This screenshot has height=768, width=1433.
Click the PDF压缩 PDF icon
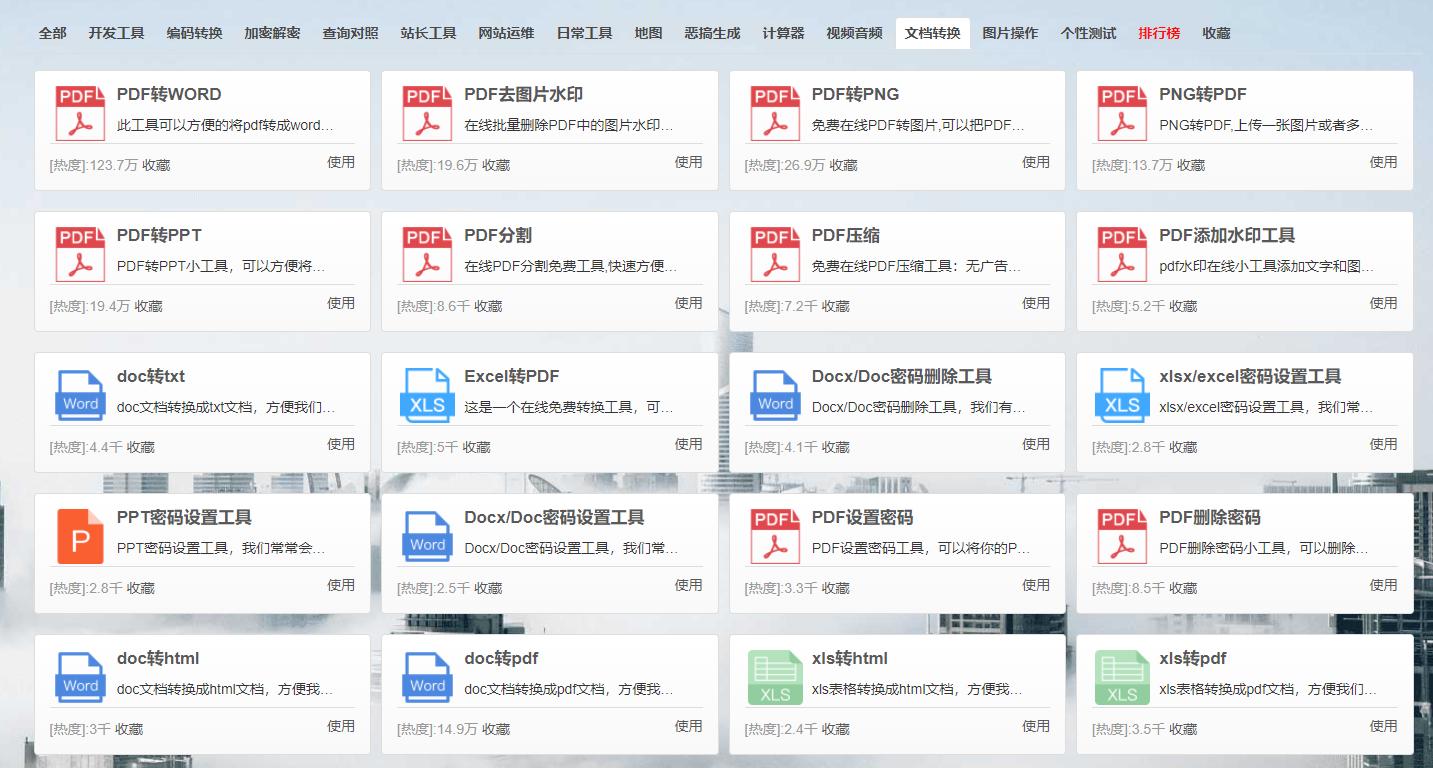[774, 253]
